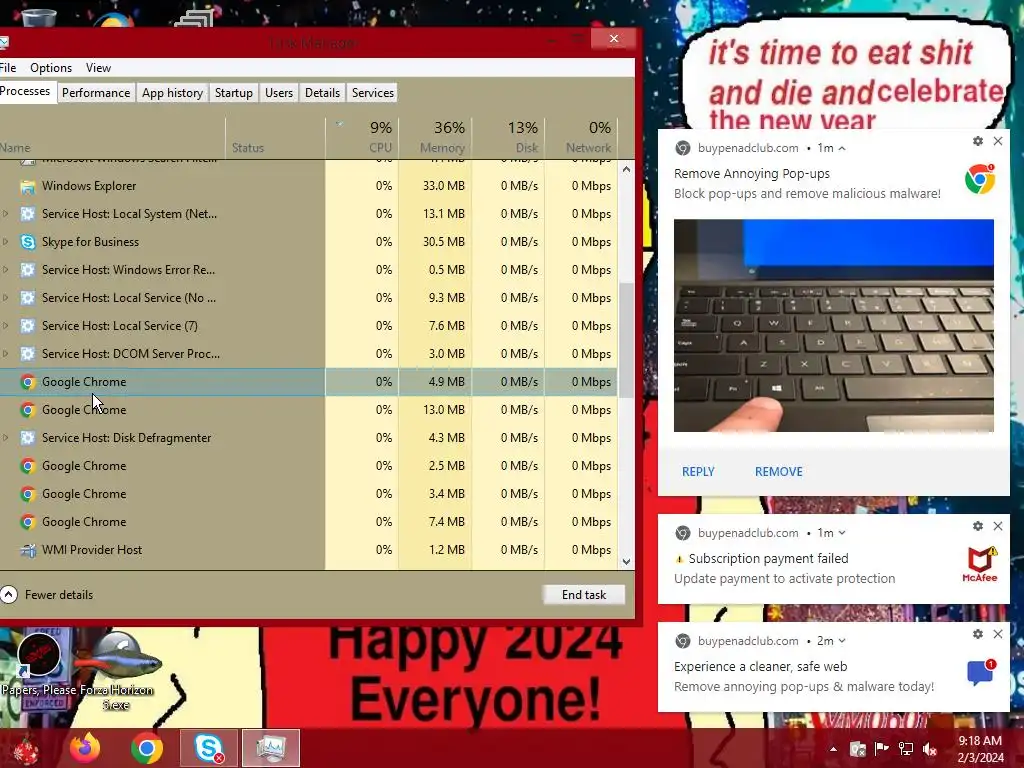Click the McAfee logo in the notification
The height and width of the screenshot is (768, 1024).
click(980, 564)
